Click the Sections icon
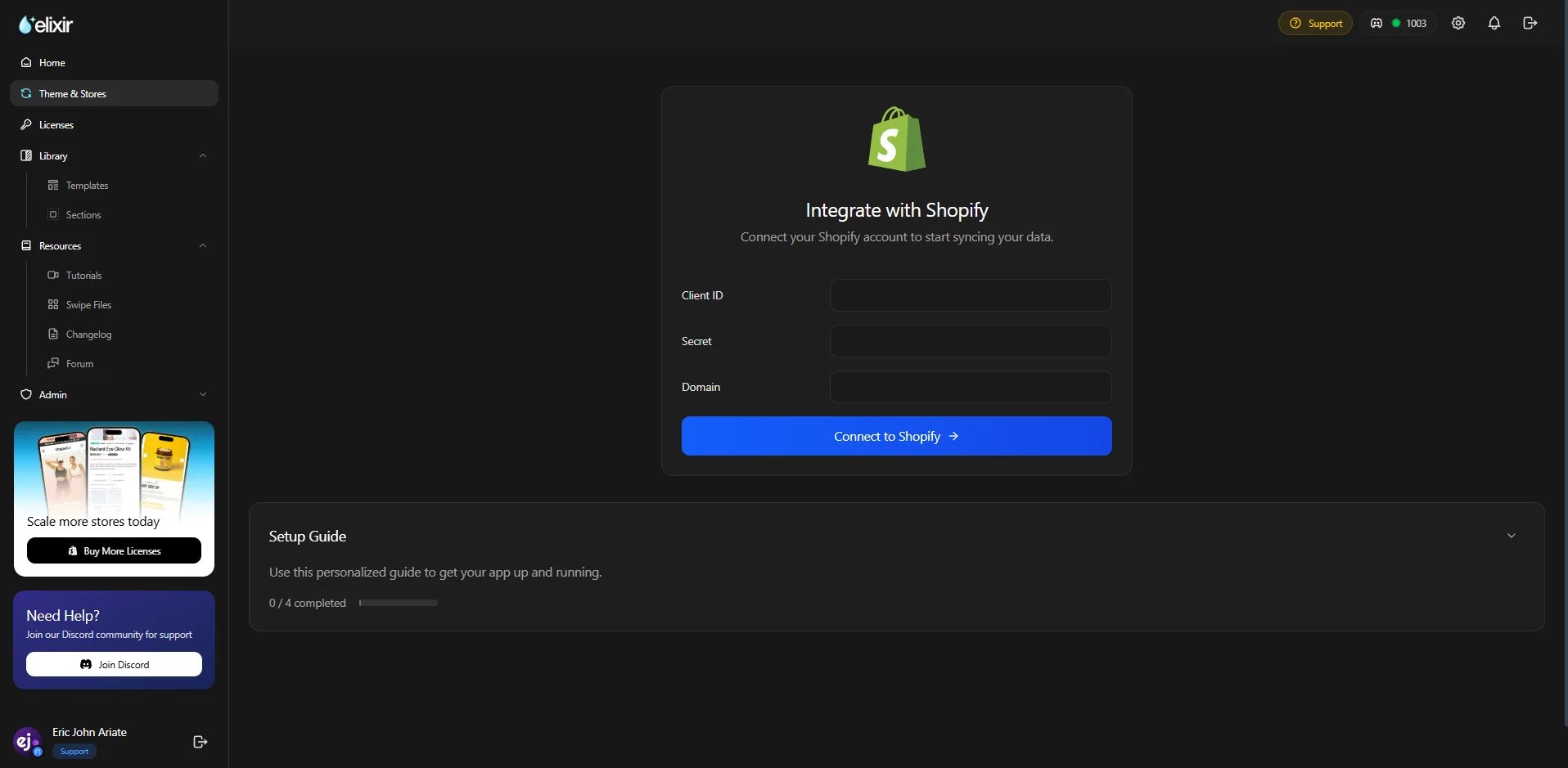Screen dimensions: 1568x768 click(53, 214)
